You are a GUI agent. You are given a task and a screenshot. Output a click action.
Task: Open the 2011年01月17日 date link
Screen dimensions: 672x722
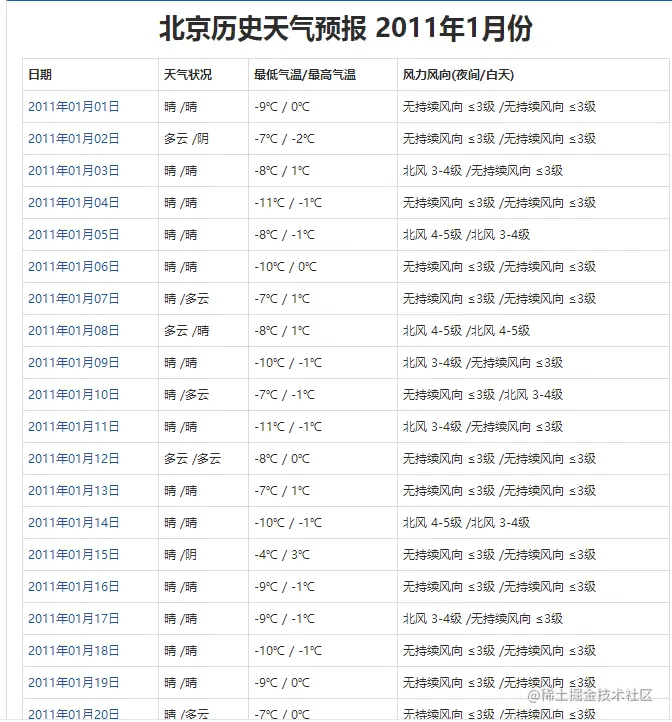coord(74,619)
